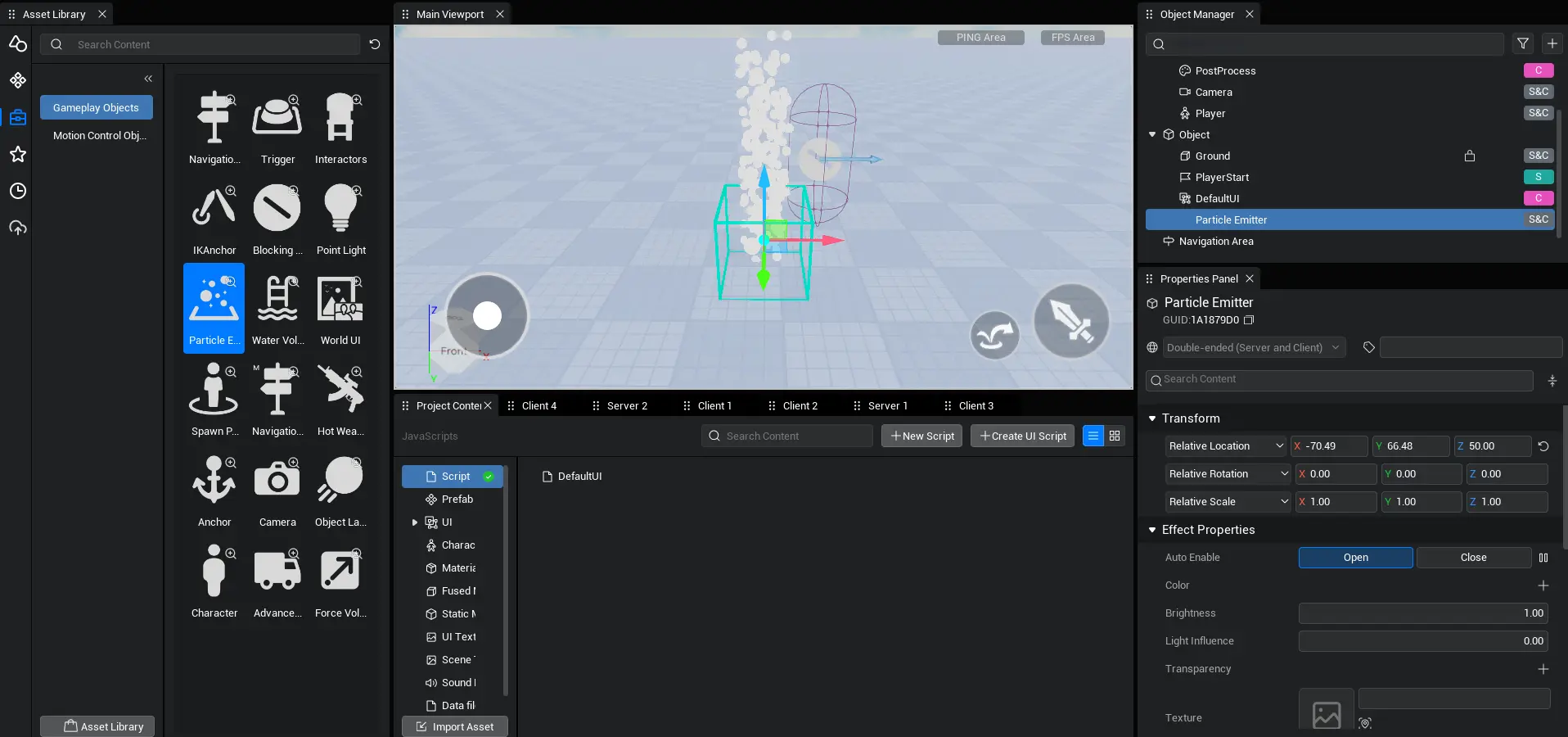
Task: Open the Relative Scale dropdown
Action: (1228, 502)
